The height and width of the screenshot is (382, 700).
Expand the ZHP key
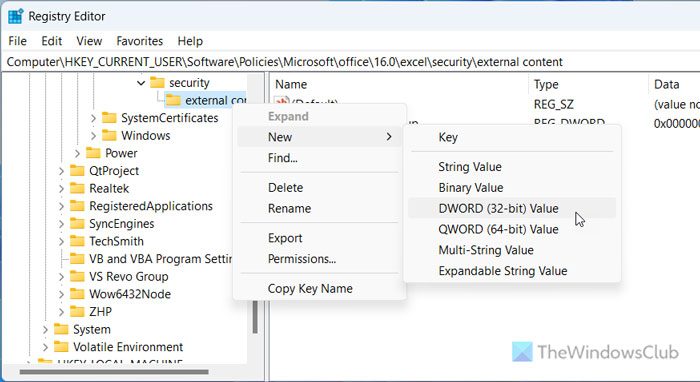click(61, 312)
